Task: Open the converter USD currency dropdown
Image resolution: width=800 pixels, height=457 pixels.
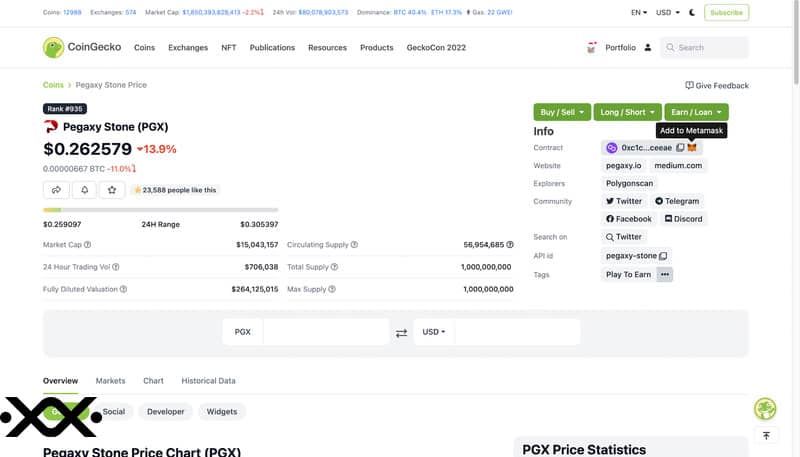Action: [434, 332]
